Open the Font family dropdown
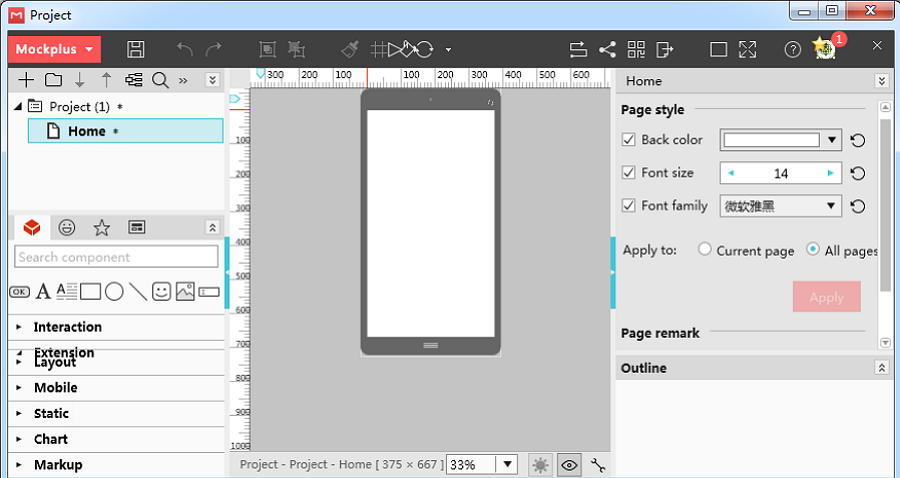 coord(781,206)
